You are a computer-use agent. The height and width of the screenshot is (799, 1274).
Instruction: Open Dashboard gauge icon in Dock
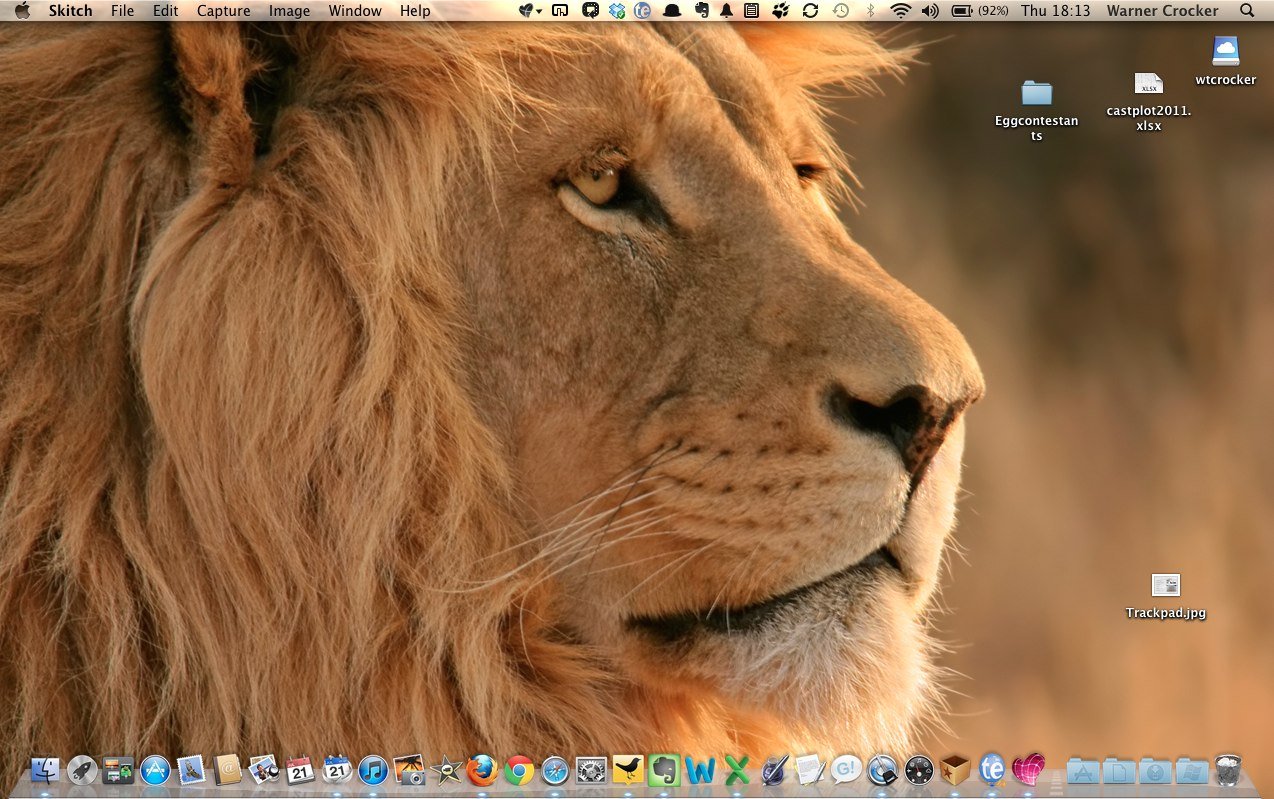(x=919, y=770)
